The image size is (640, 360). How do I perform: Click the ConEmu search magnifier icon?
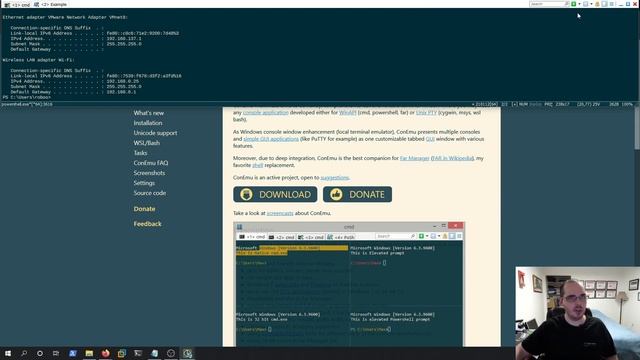pyautogui.click(x=567, y=4)
